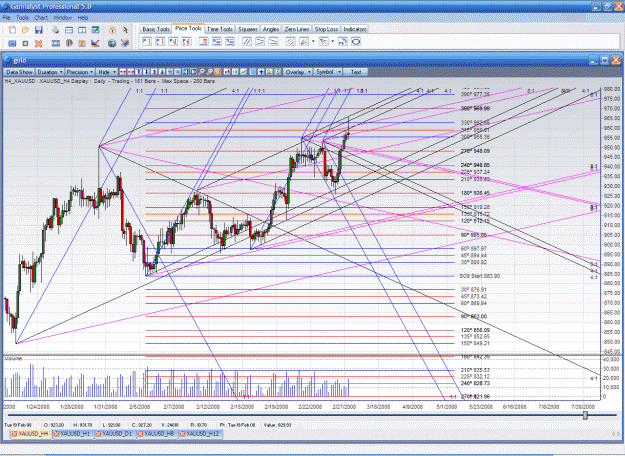
Task: Click the chart time scroll slider handle
Action: pos(585,415)
